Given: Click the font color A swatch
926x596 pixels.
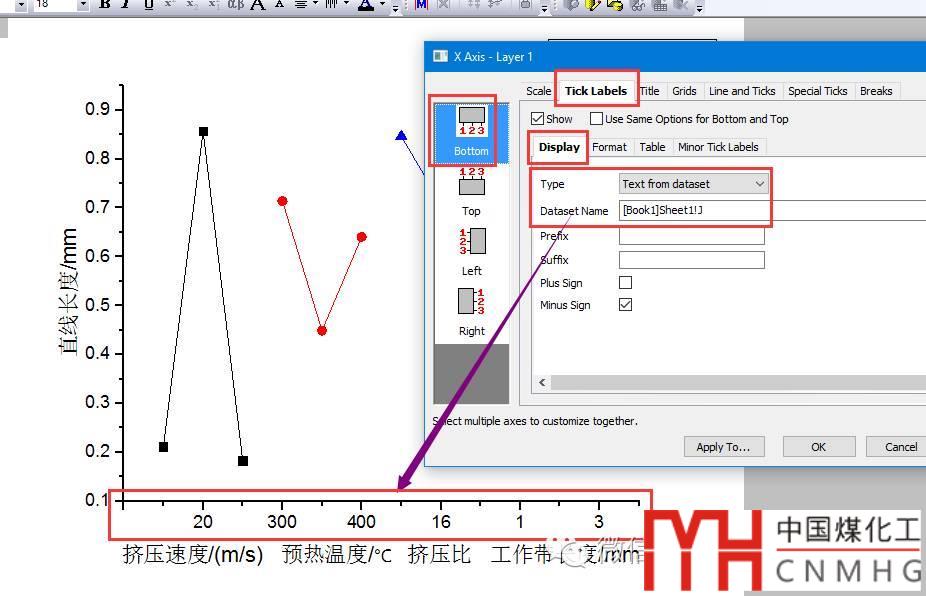Looking at the screenshot, I should pos(365,5).
